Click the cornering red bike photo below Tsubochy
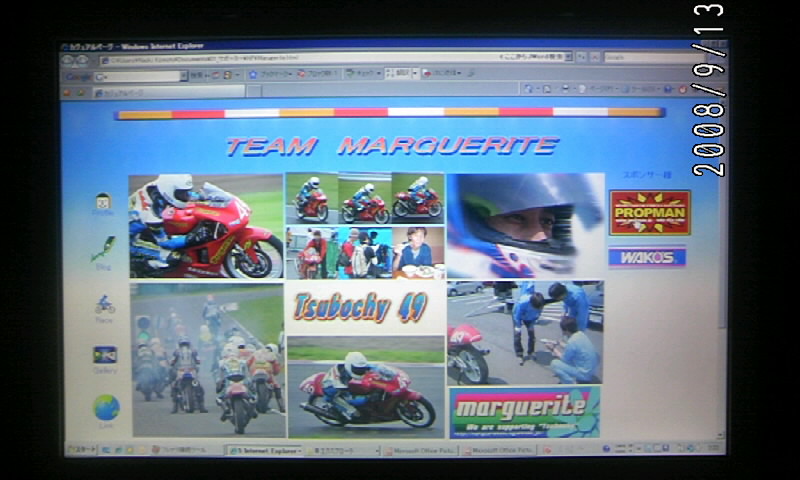This screenshot has width=800, height=480. [x=365, y=387]
